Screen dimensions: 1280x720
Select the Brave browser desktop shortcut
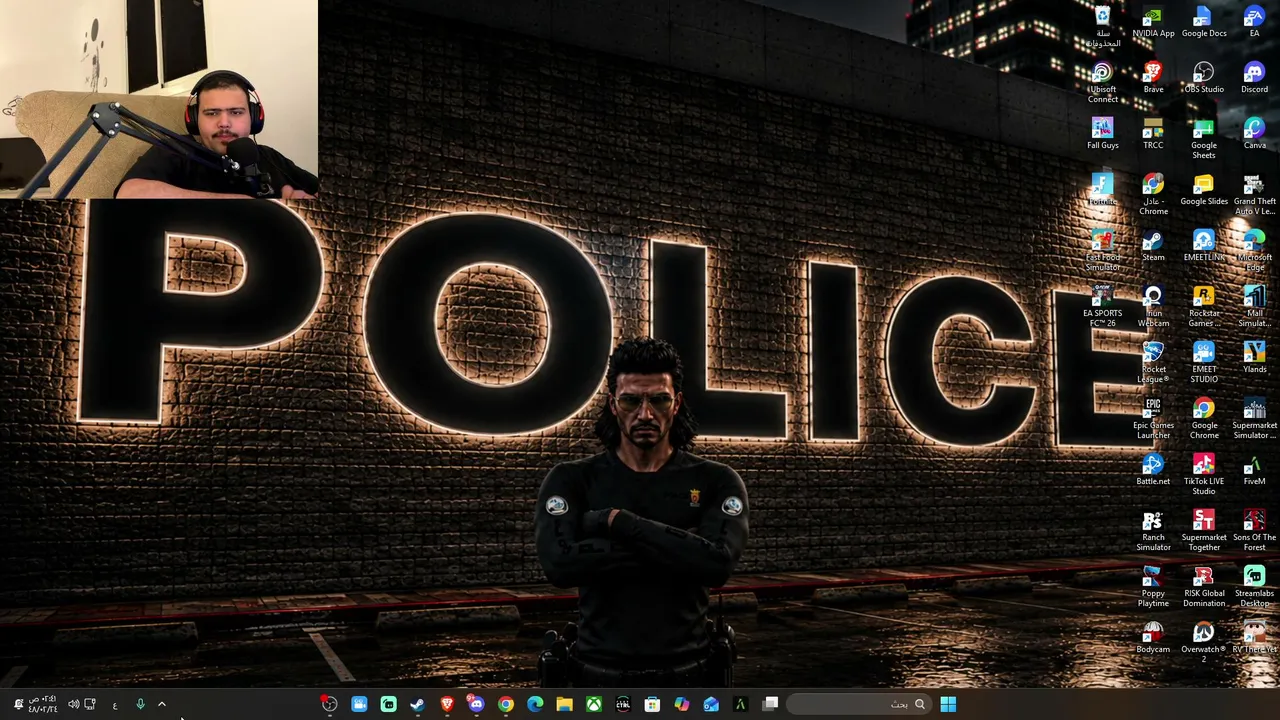[x=1153, y=78]
